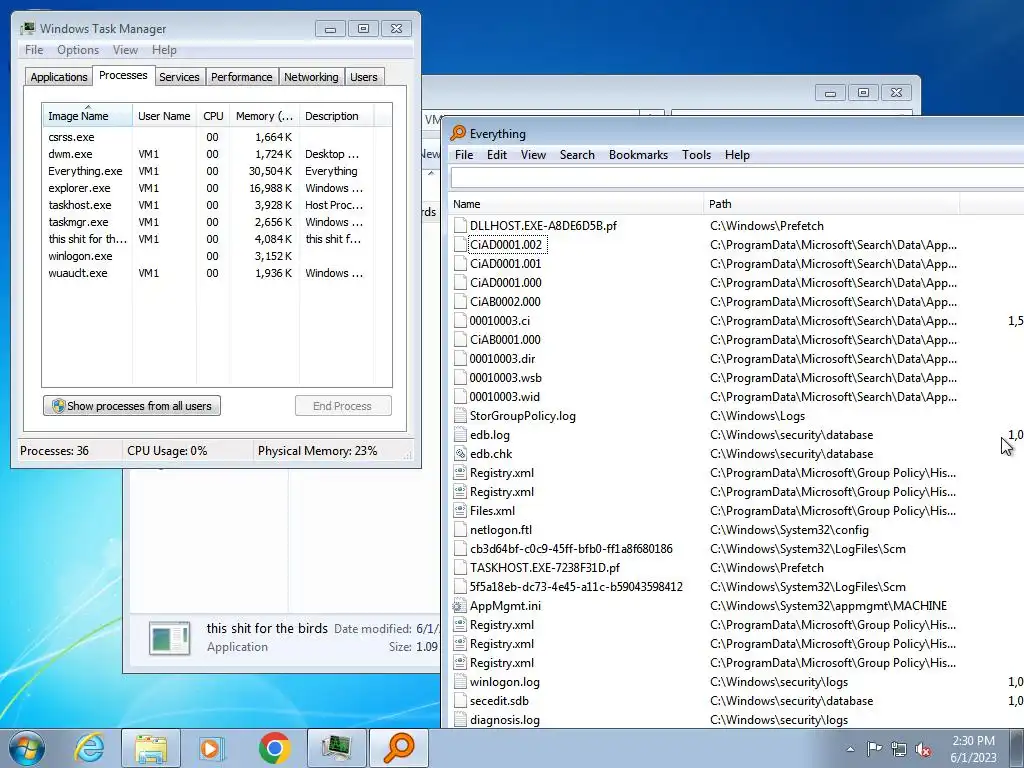
Task: Open Everything's Help menu
Action: coord(737,155)
